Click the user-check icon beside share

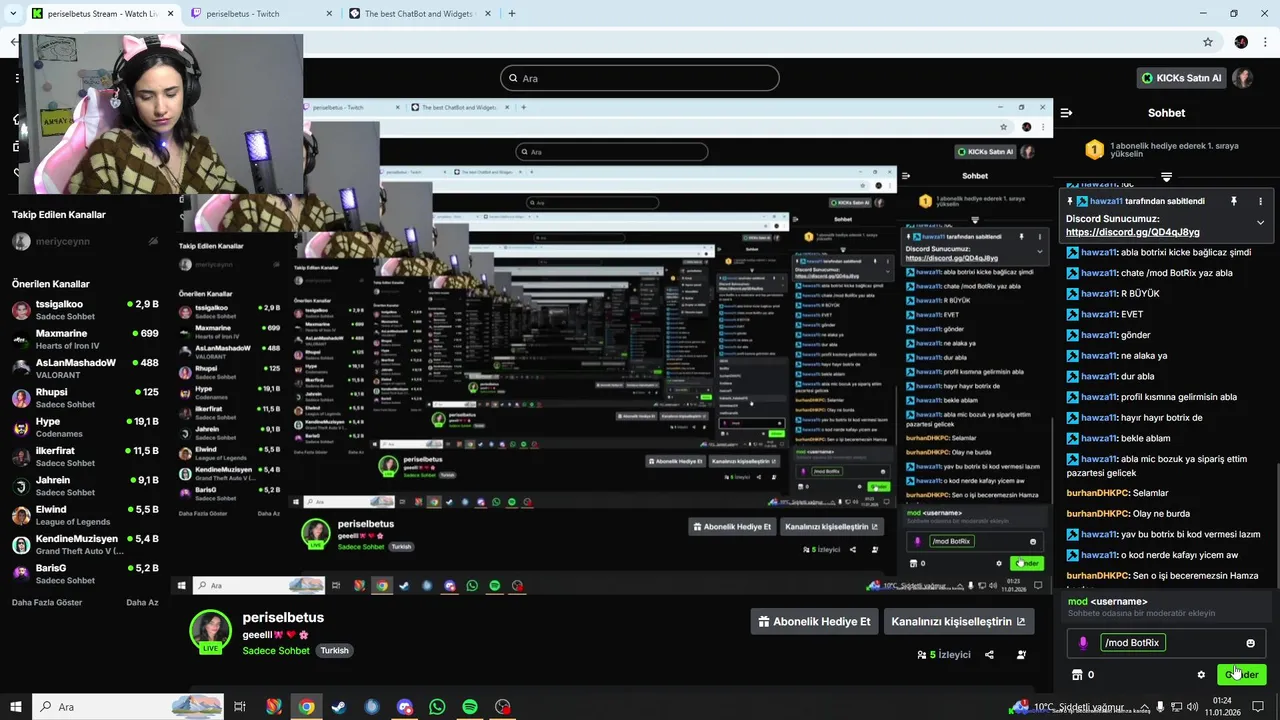1021,655
